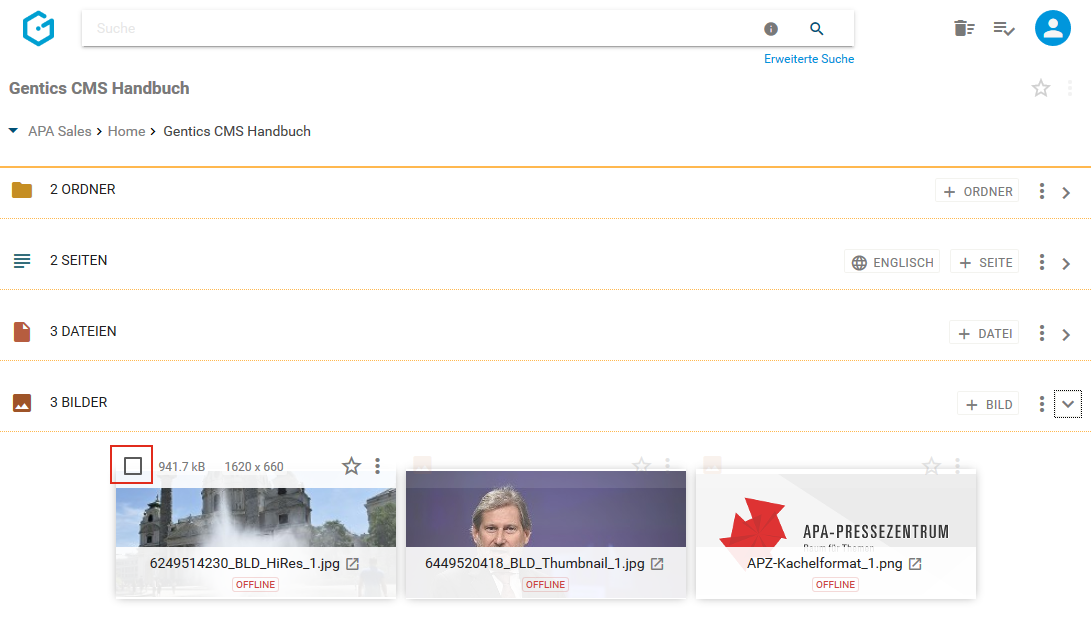Click the add Bild button
1091x632 pixels.
988,404
